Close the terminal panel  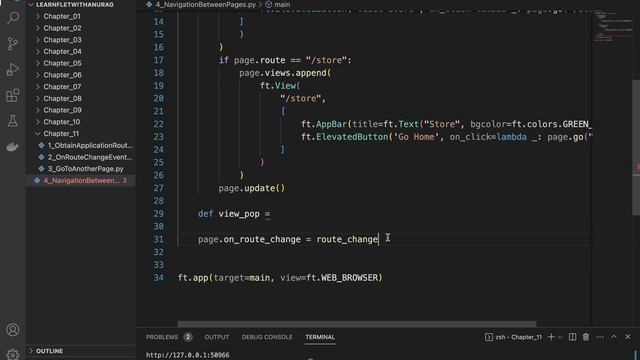click(x=628, y=337)
